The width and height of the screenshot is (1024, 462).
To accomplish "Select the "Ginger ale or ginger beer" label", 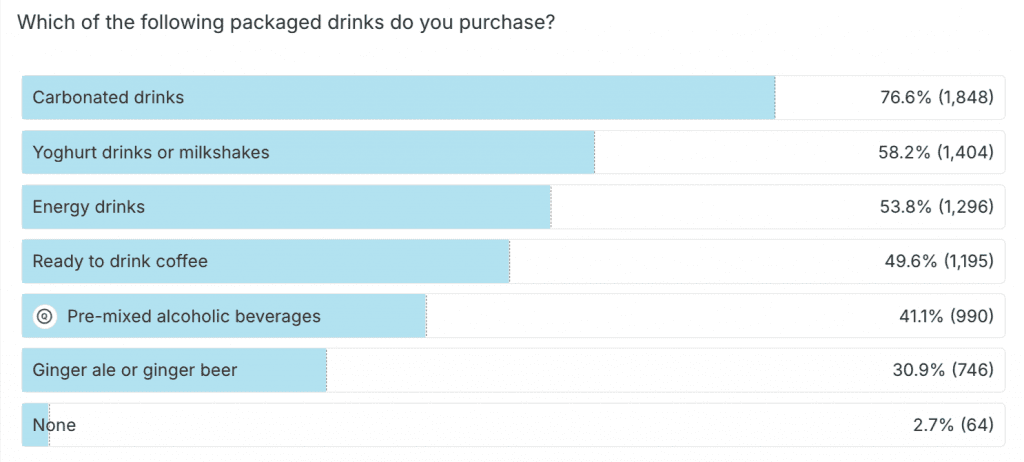I will pos(135,370).
